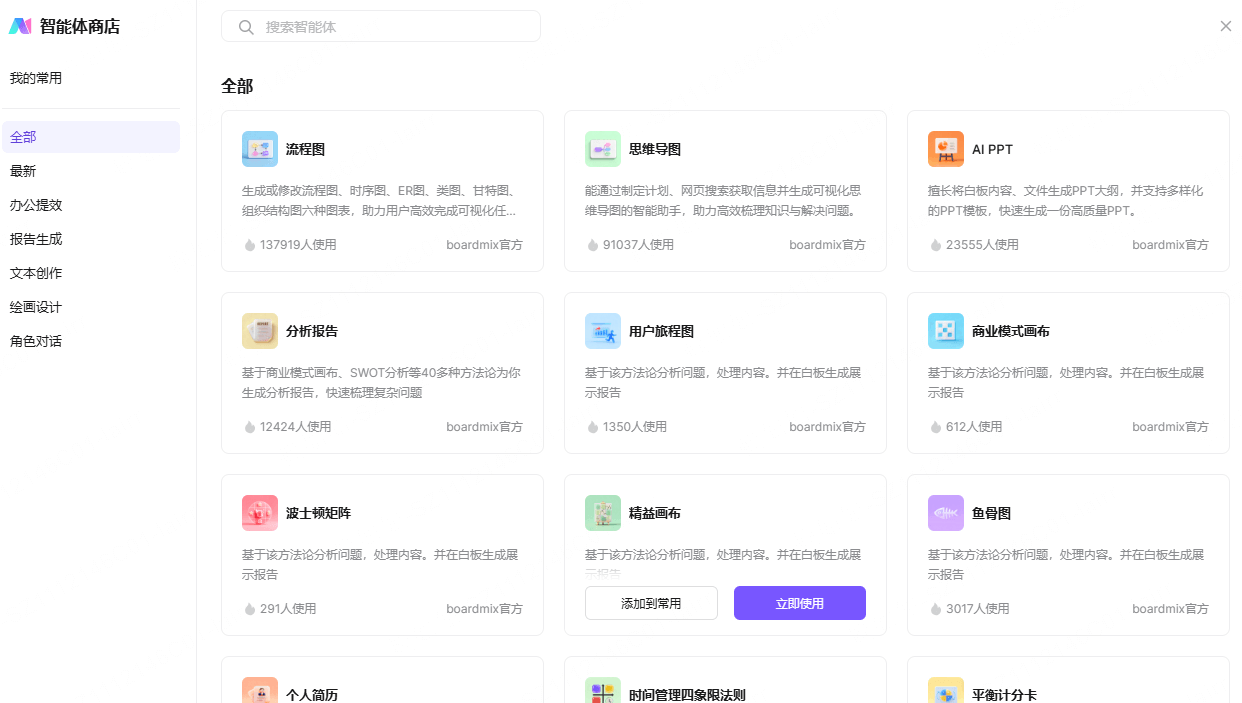The height and width of the screenshot is (703, 1242).
Task: Go to the 绘画设计 category
Action: point(36,307)
